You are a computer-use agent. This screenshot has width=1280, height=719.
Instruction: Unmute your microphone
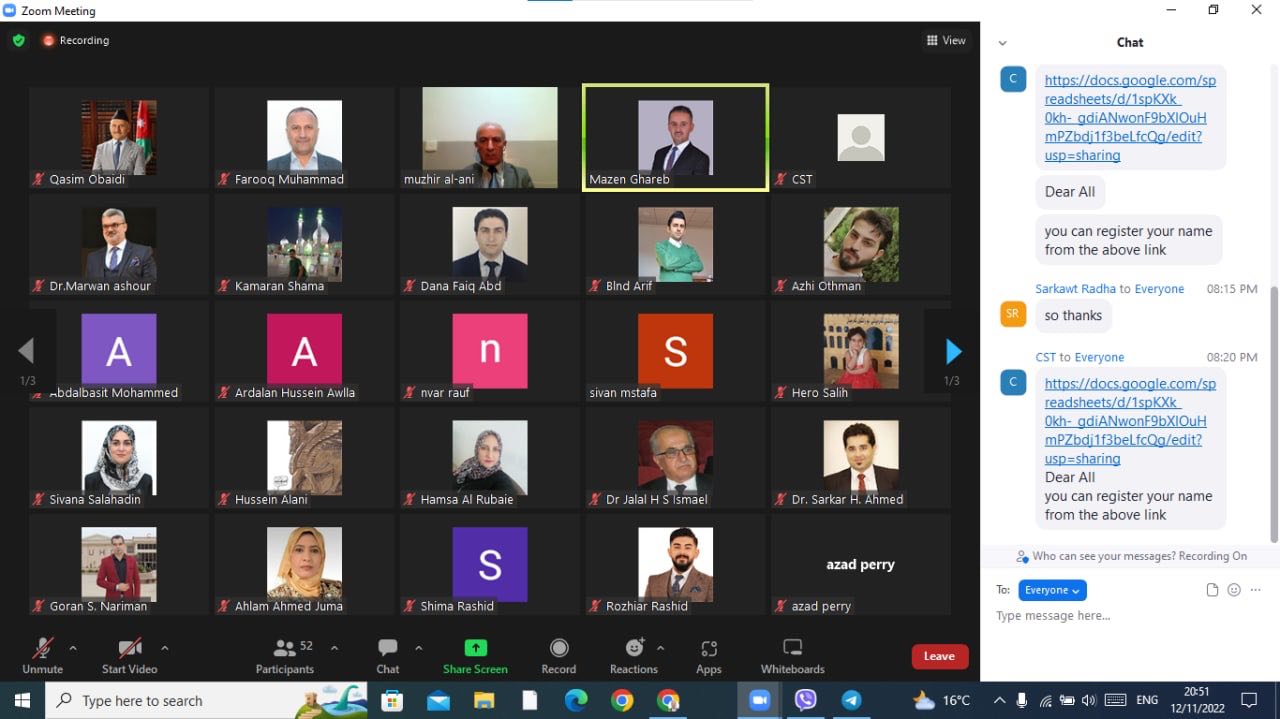[42, 656]
